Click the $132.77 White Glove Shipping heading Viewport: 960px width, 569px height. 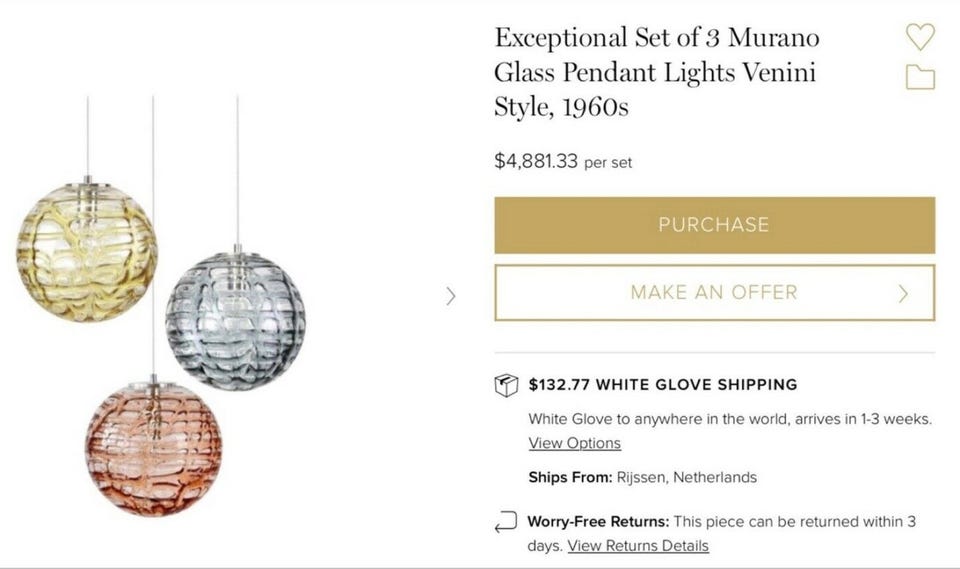click(663, 384)
